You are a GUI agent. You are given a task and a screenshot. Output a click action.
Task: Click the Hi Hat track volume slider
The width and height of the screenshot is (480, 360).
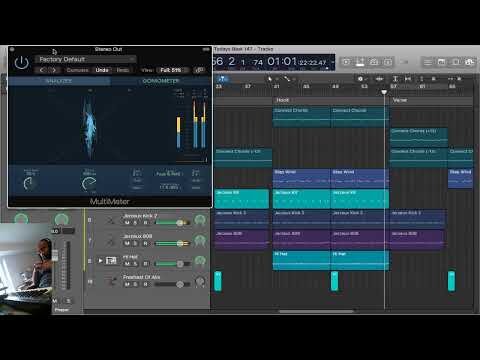173,264
